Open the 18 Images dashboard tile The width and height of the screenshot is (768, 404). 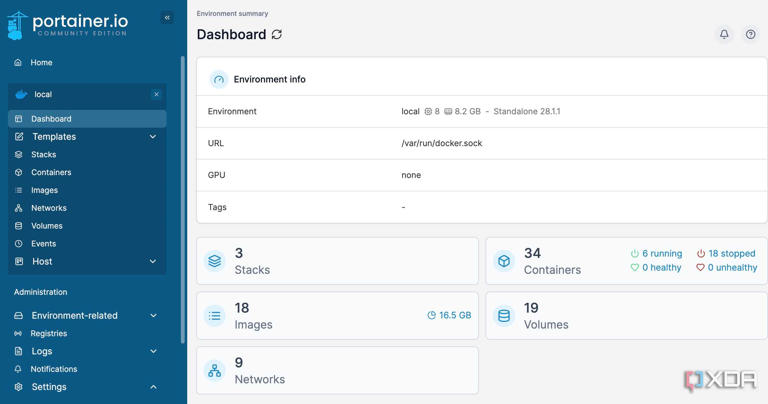337,316
